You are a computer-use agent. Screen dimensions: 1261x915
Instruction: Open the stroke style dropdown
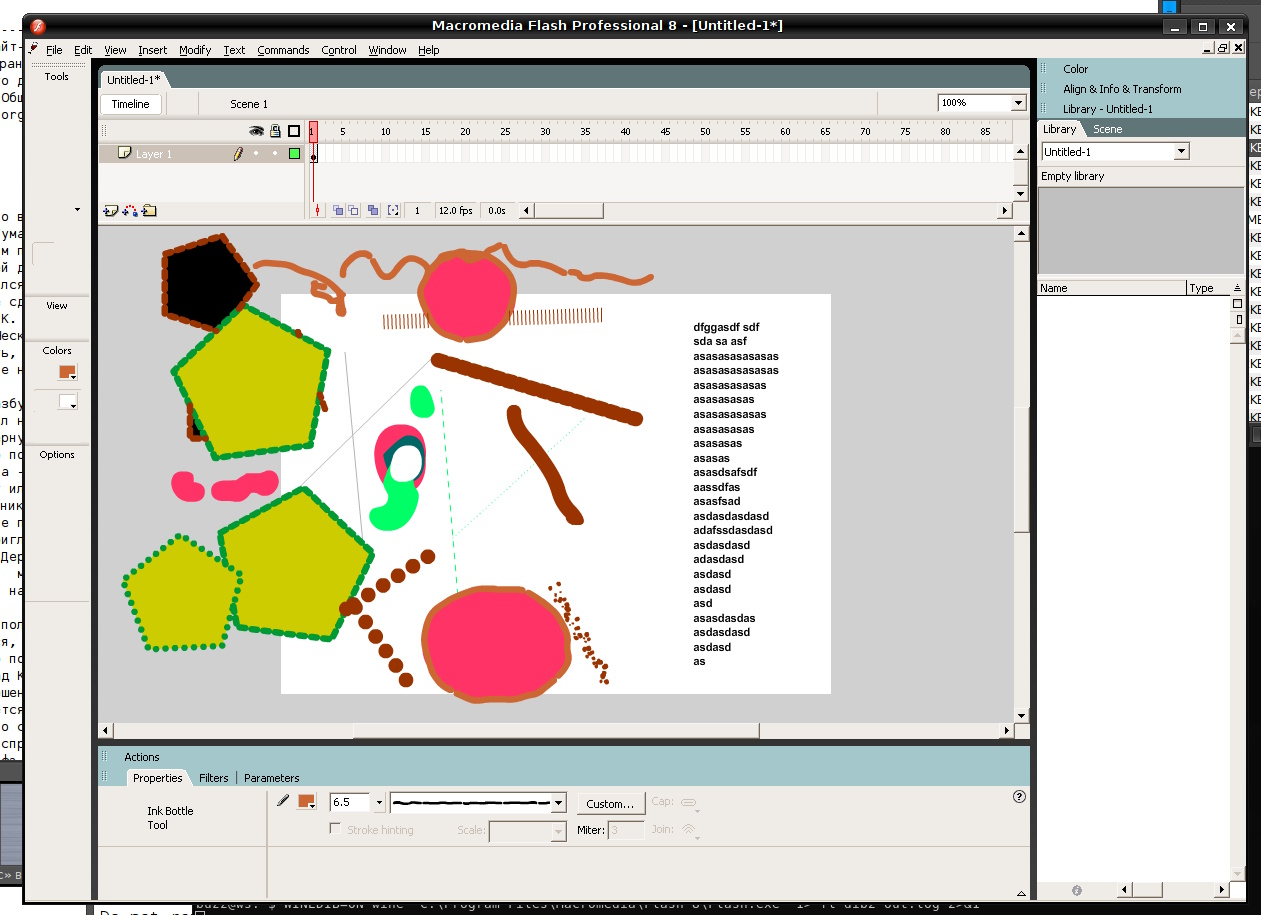click(x=558, y=803)
